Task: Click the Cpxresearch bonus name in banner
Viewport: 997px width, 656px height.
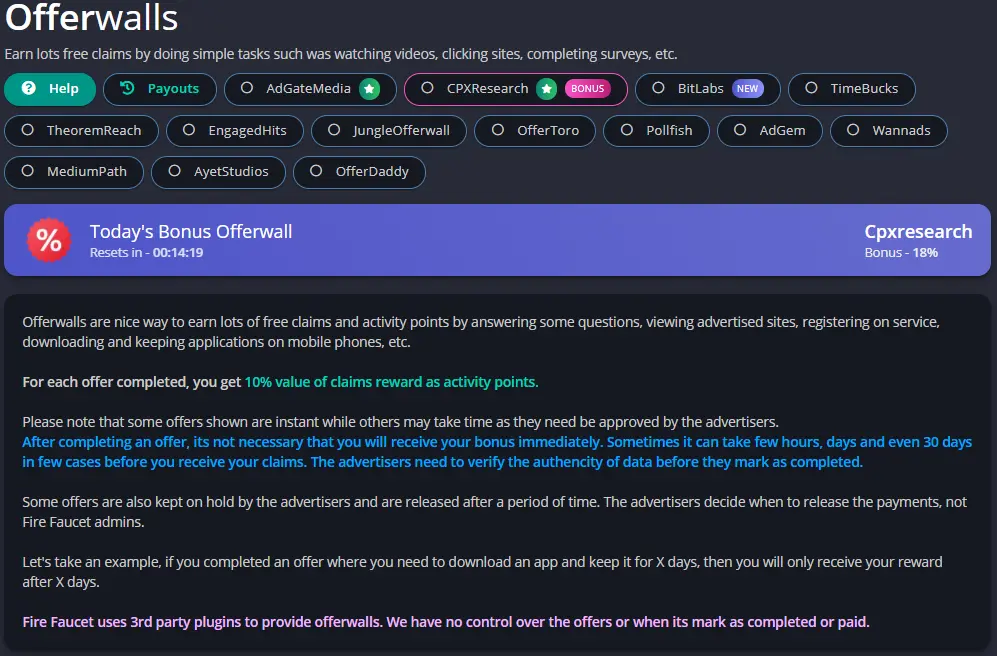Action: point(918,231)
